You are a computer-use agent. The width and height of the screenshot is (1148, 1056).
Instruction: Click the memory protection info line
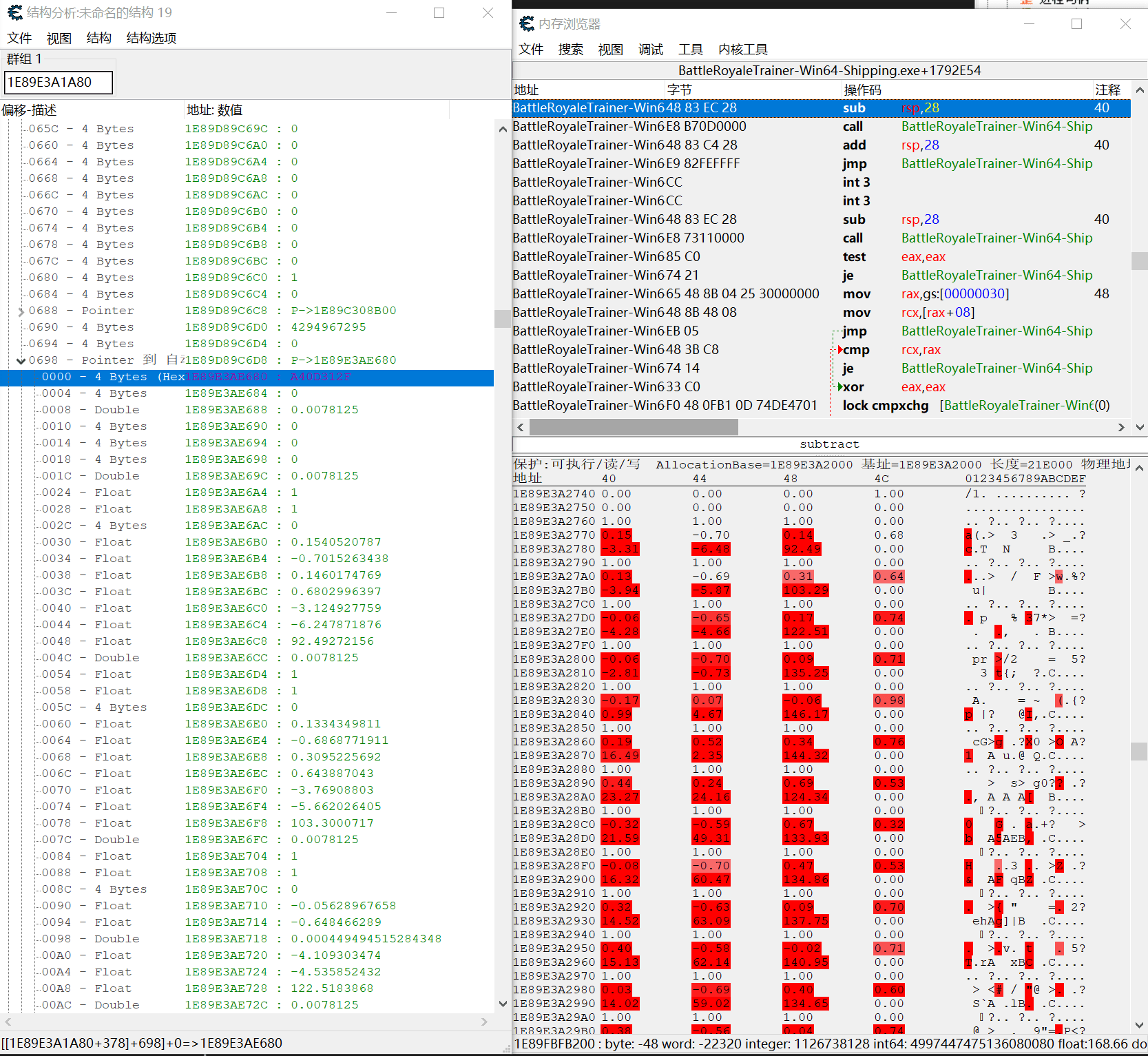click(x=822, y=464)
